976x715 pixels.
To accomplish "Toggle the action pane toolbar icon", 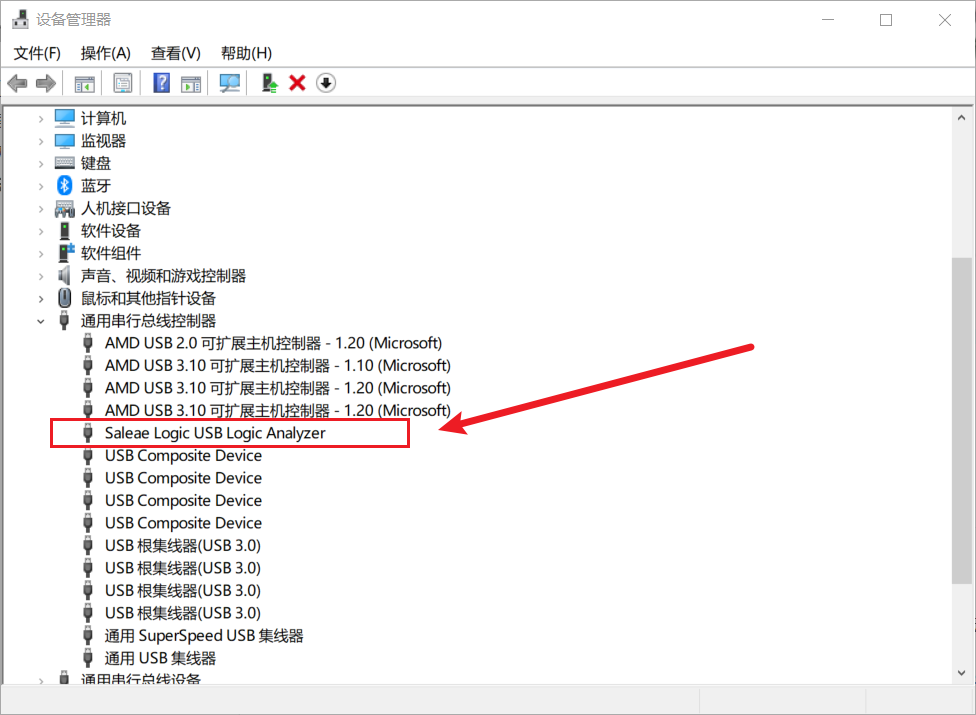I will click(x=191, y=83).
